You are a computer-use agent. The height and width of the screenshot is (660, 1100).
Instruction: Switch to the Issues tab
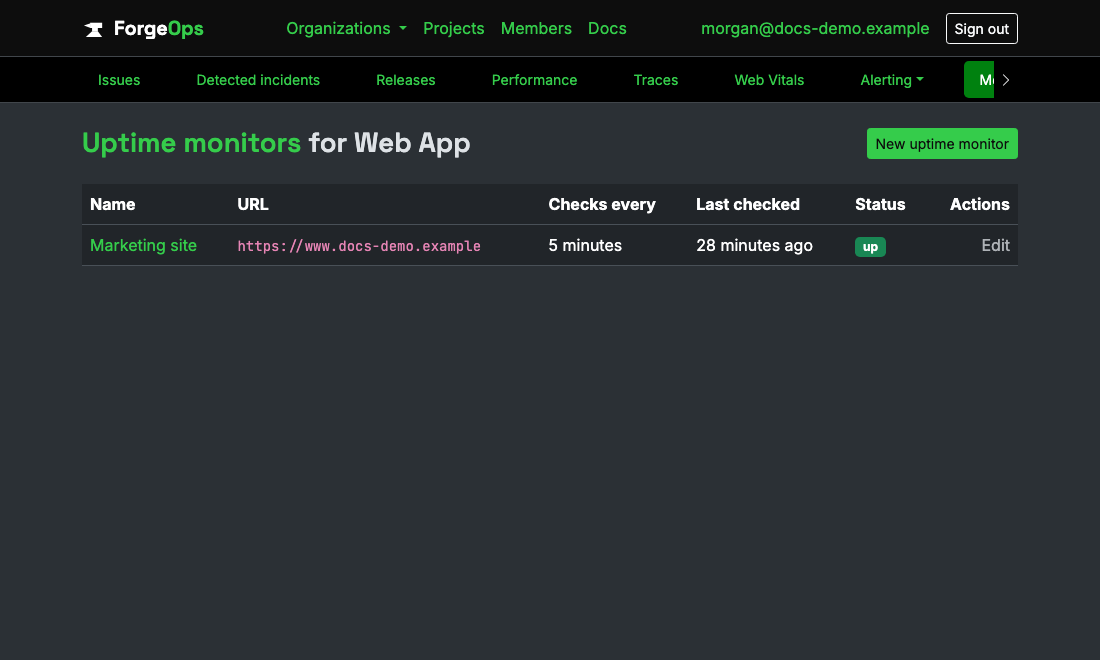[x=119, y=80]
